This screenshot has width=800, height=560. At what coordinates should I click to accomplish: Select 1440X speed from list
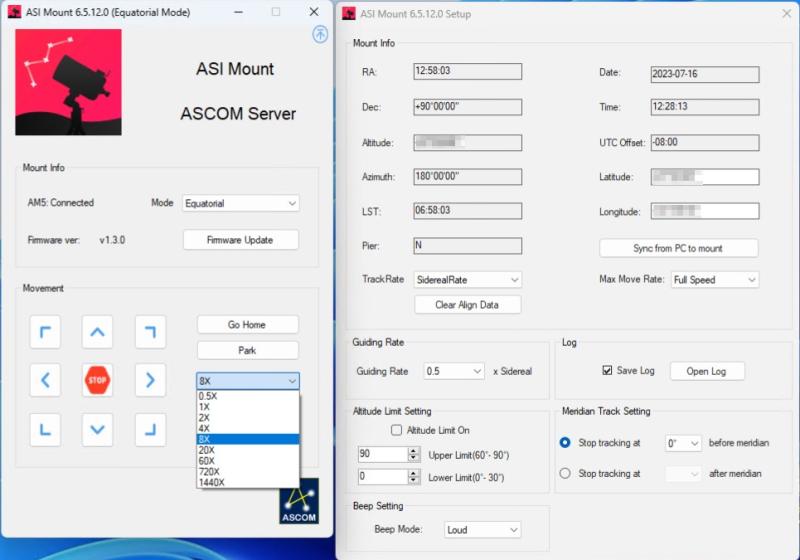(x=248, y=482)
